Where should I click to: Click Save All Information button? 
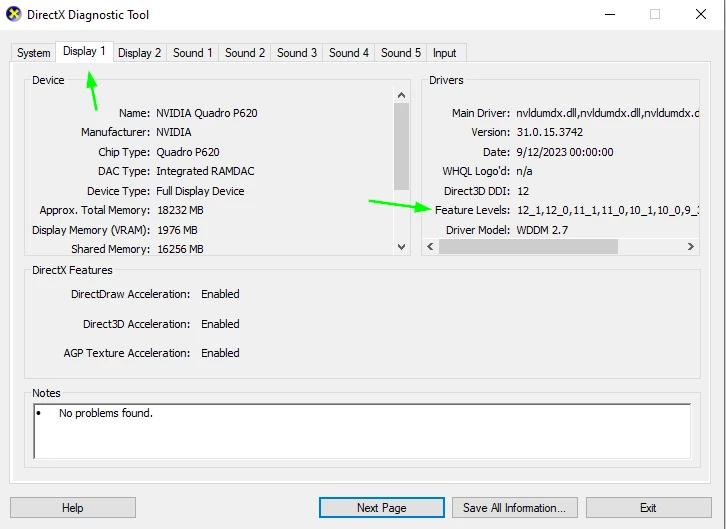(514, 508)
